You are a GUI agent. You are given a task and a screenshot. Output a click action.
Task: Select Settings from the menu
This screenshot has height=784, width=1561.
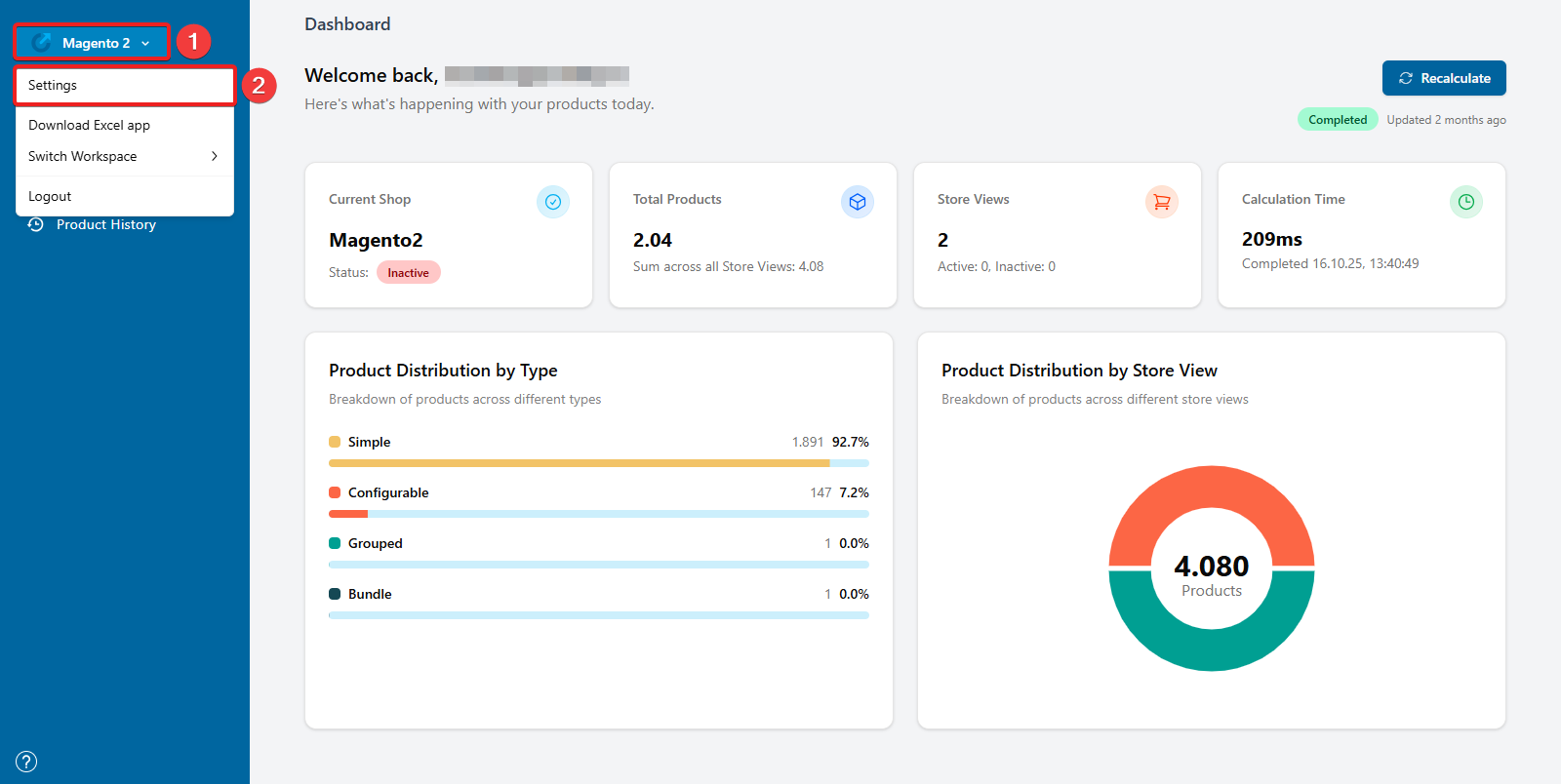(125, 86)
